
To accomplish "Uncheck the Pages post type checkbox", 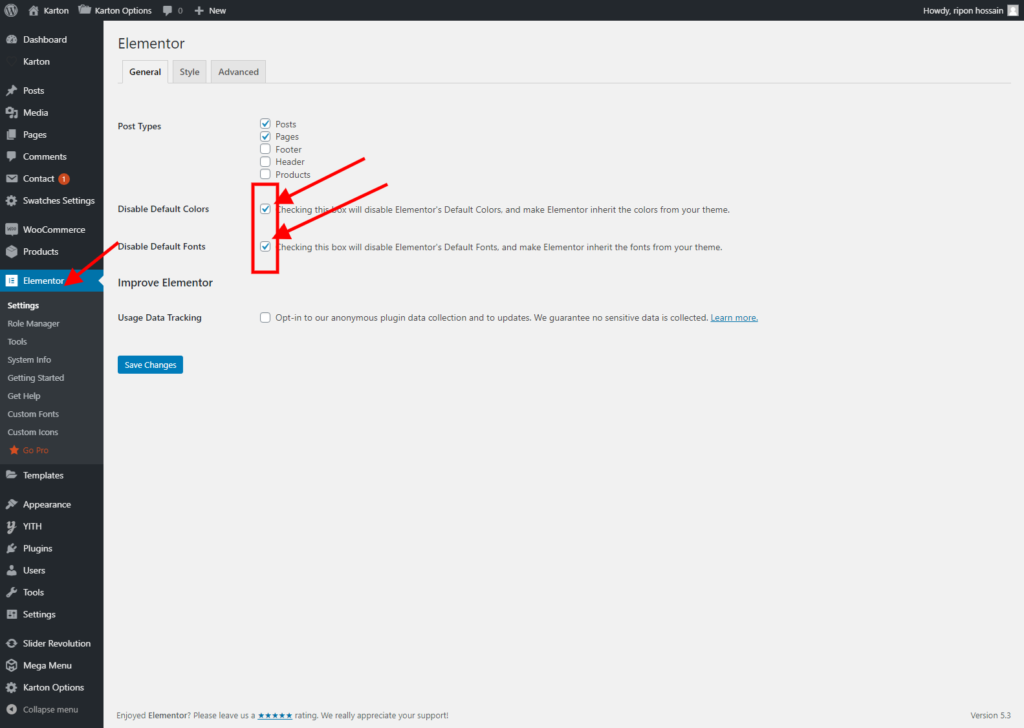I will click(x=265, y=136).
